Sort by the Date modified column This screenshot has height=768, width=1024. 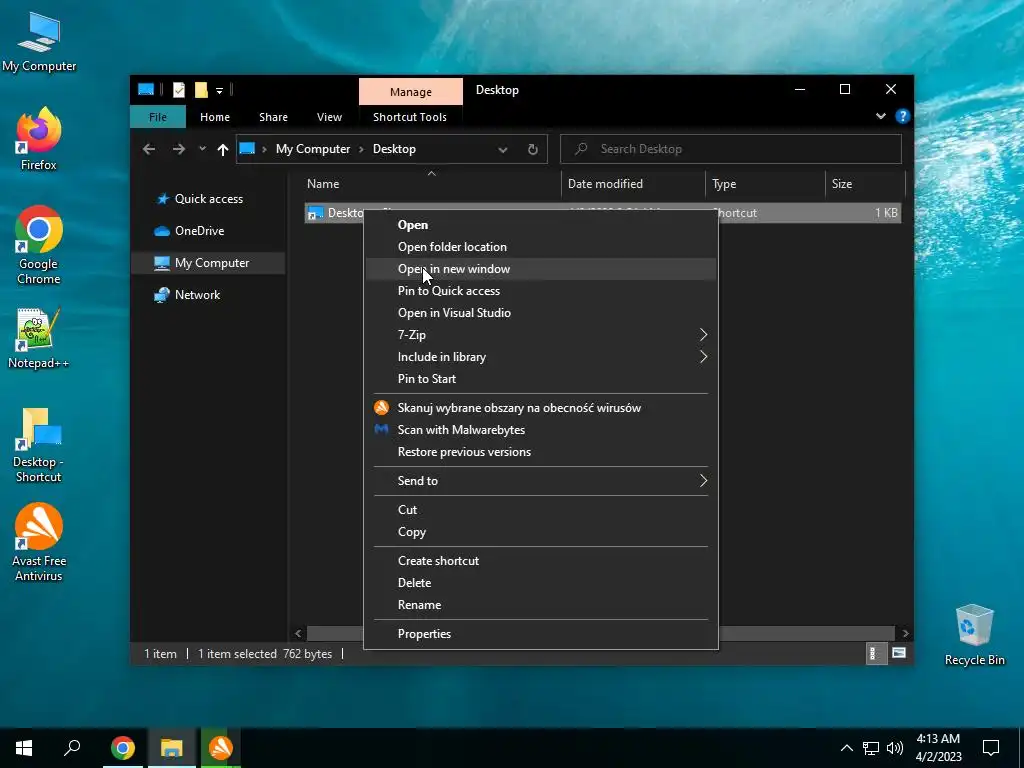tap(633, 184)
